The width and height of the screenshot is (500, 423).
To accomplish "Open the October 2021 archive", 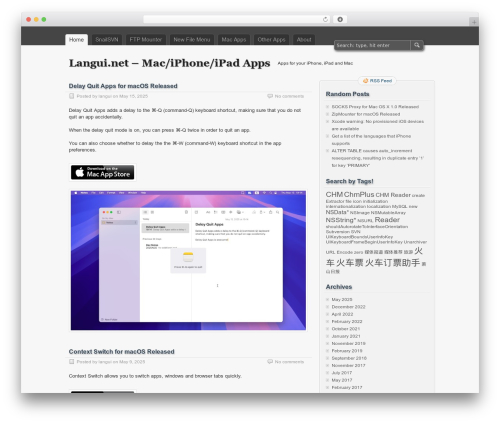I will (x=346, y=329).
